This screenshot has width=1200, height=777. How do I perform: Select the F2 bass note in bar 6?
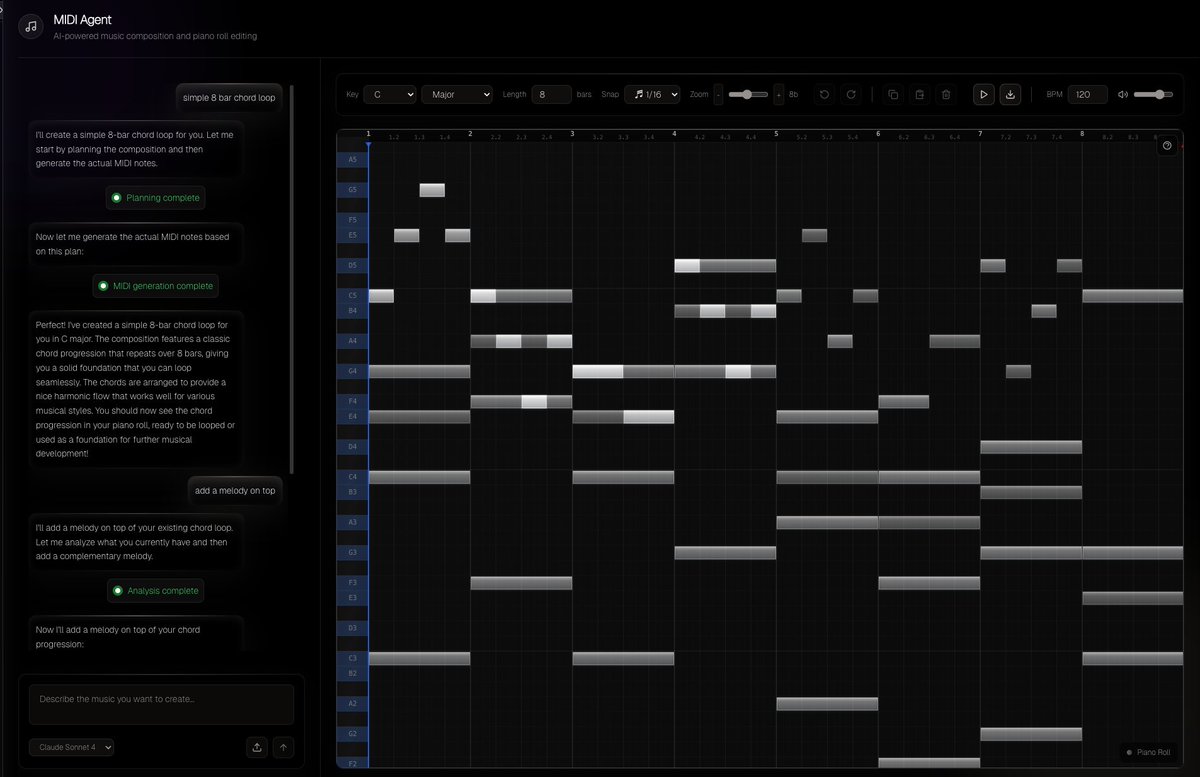[x=929, y=763]
